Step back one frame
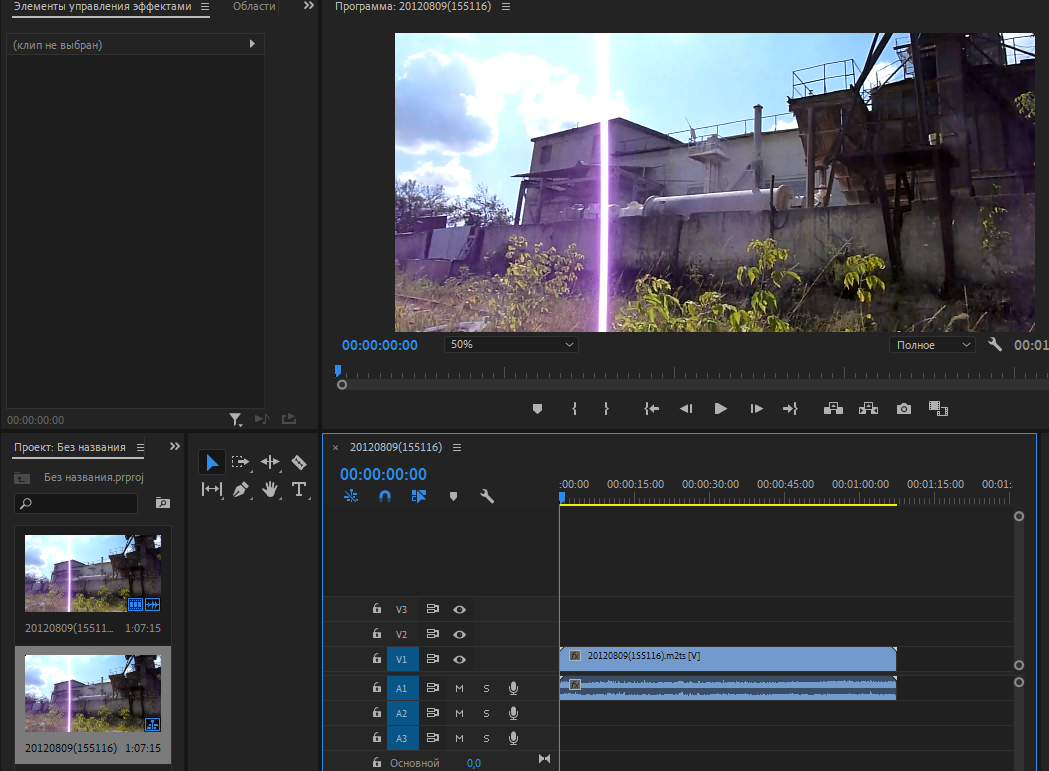This screenshot has width=1049, height=771. coord(686,408)
